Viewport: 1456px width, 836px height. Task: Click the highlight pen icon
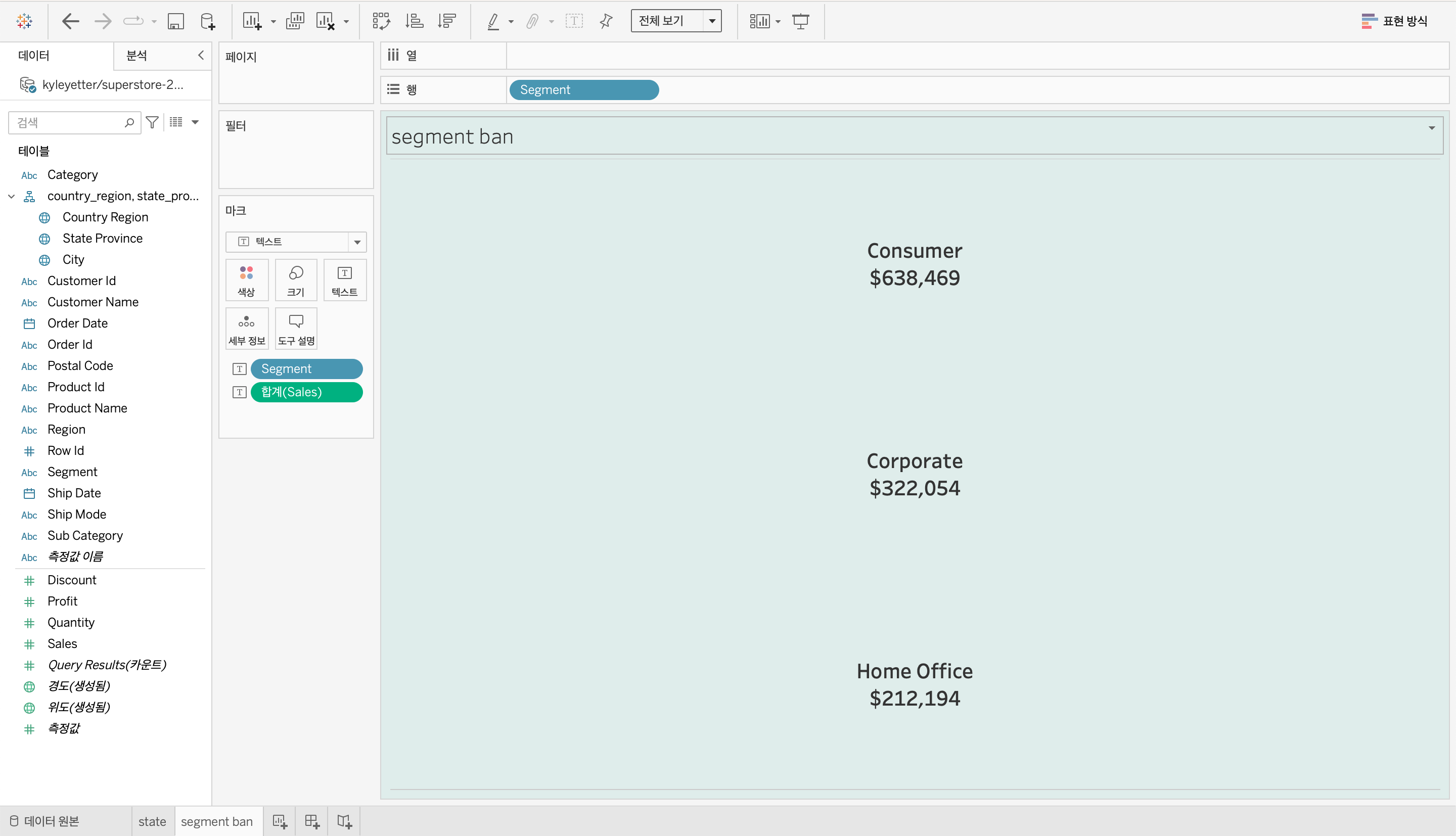tap(492, 21)
